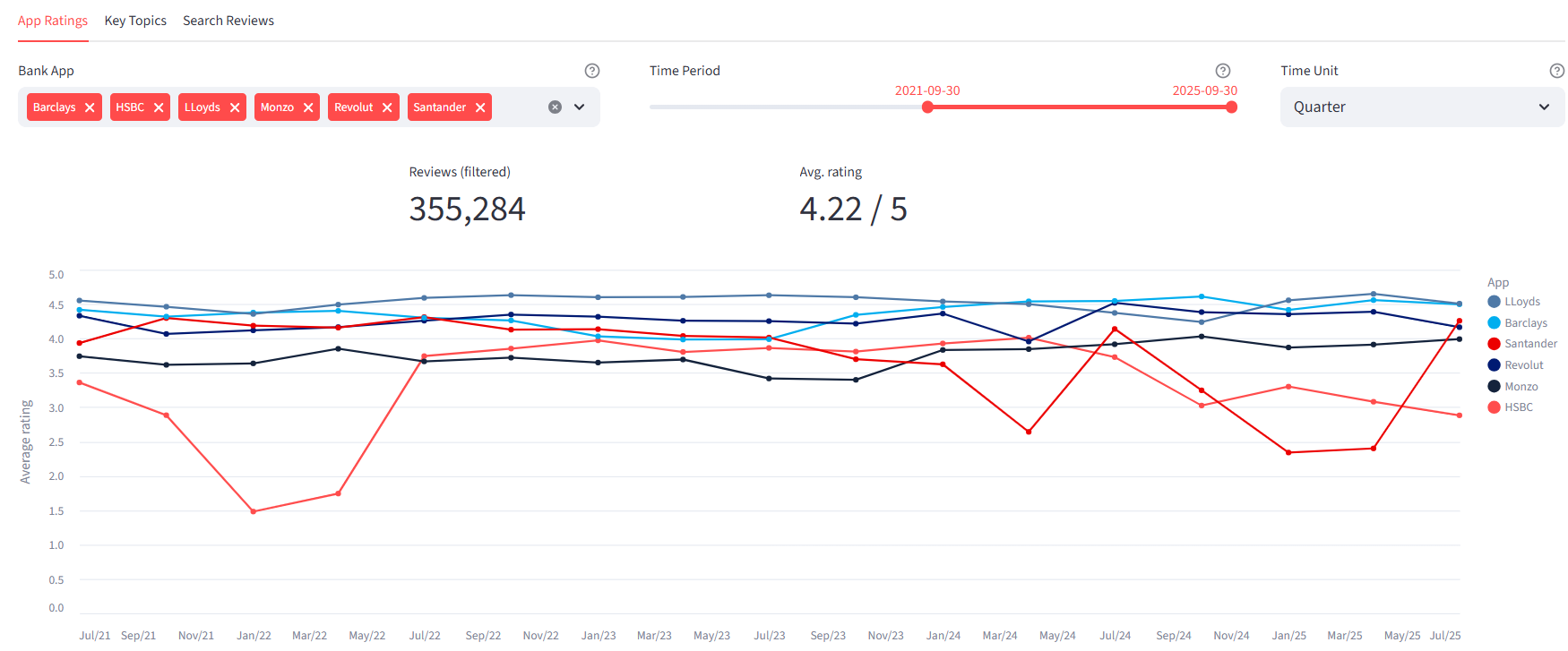
Task: Clear all selected bank apps
Action: (x=555, y=107)
